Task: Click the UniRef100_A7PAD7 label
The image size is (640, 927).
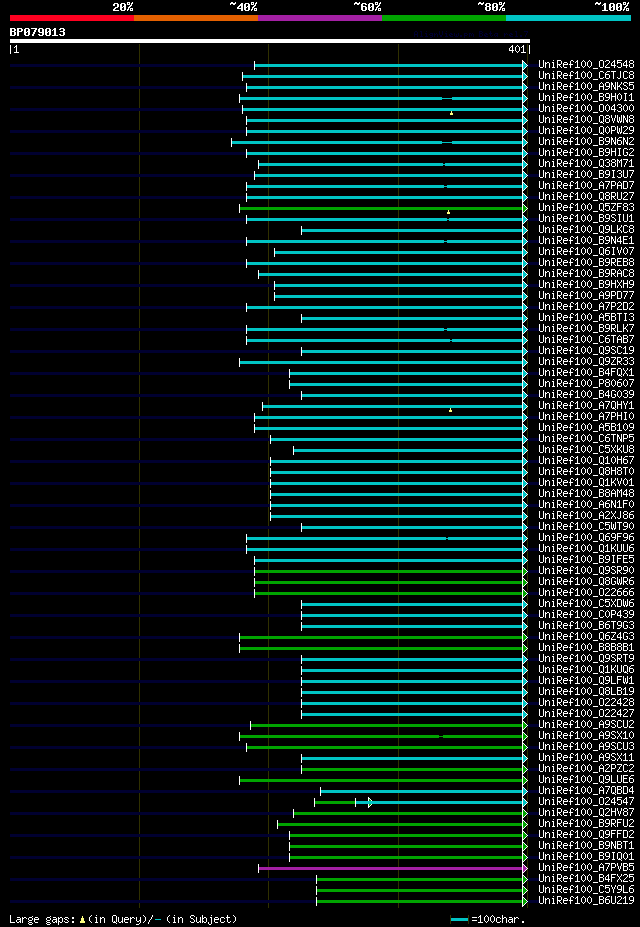Action: [586, 186]
